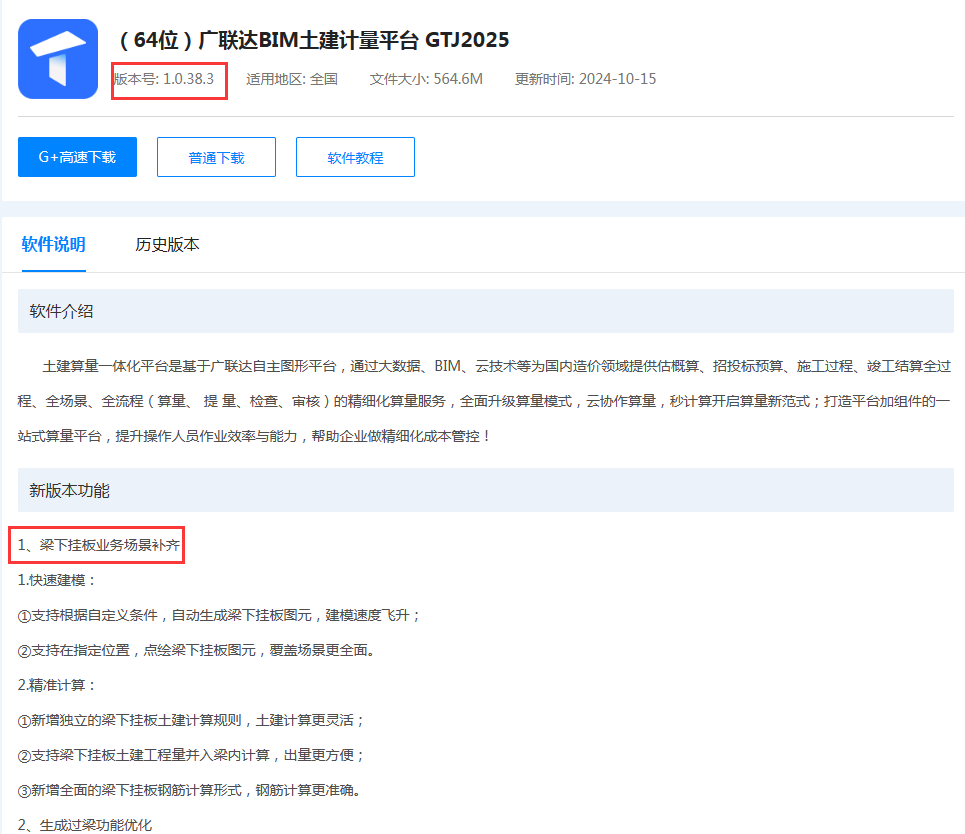Click the line ③新增全面的梁下挂板钢筋计算形式
Image resolution: width=965 pixels, height=834 pixels.
pos(189,790)
